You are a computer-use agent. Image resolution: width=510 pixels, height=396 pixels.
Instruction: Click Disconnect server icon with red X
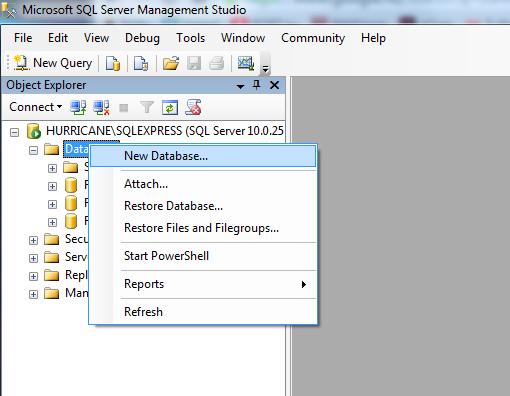[101, 107]
